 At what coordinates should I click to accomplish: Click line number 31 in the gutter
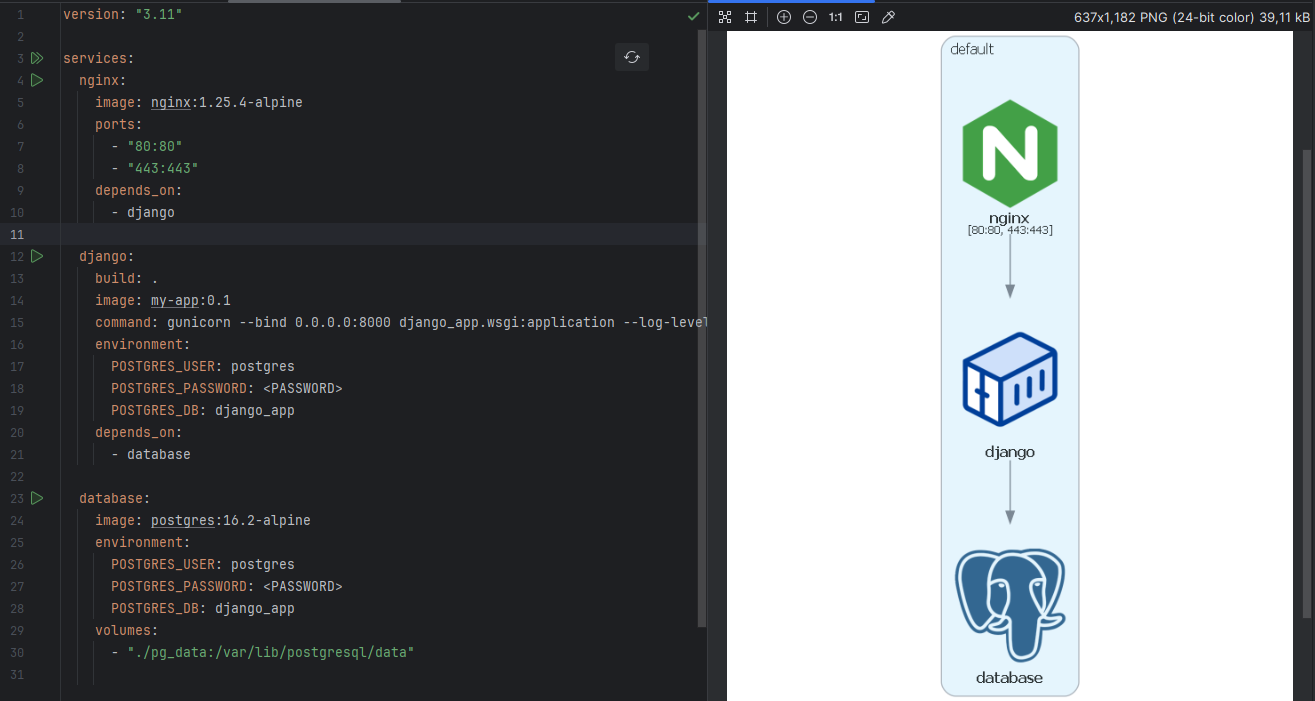point(16,674)
